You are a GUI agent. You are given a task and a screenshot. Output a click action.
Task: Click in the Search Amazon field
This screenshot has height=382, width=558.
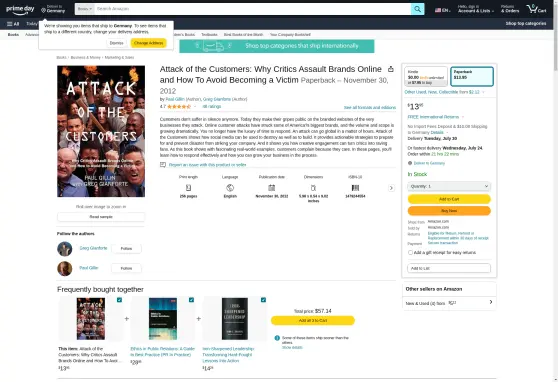(x=253, y=9)
